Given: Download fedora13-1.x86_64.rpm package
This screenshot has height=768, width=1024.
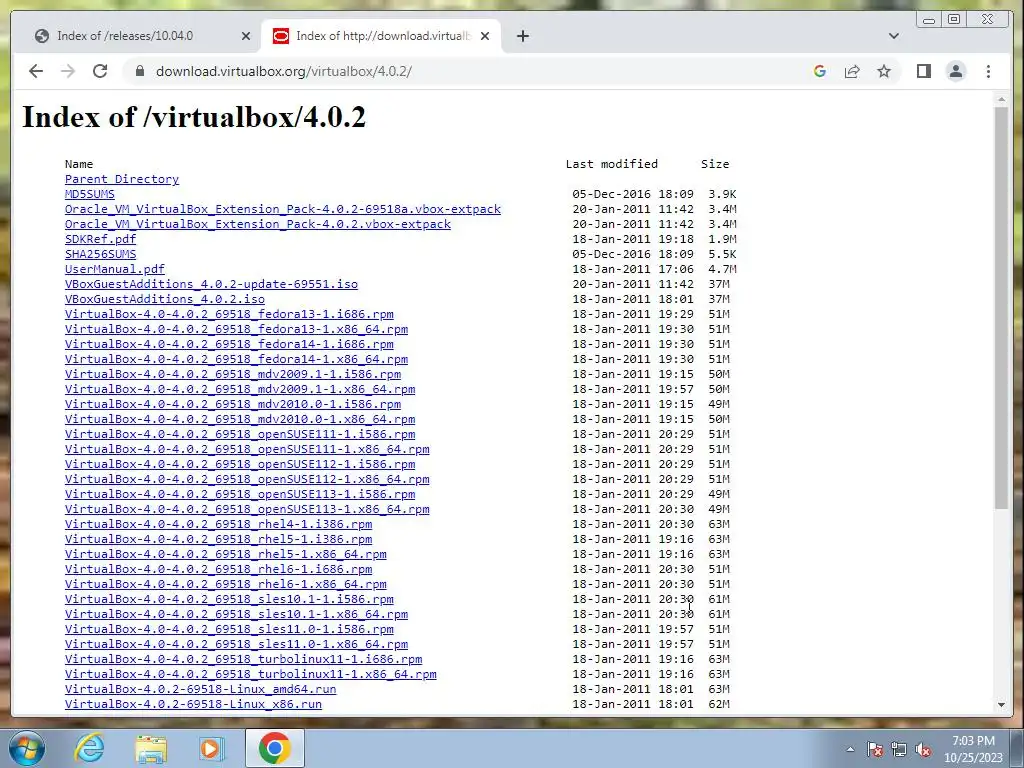Looking at the screenshot, I should click(x=236, y=329).
